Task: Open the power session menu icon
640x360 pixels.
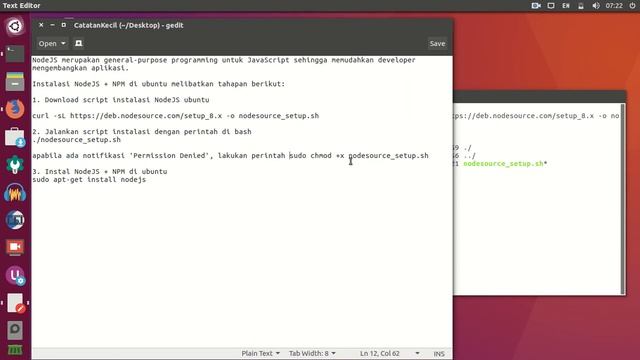Action: (632, 6)
